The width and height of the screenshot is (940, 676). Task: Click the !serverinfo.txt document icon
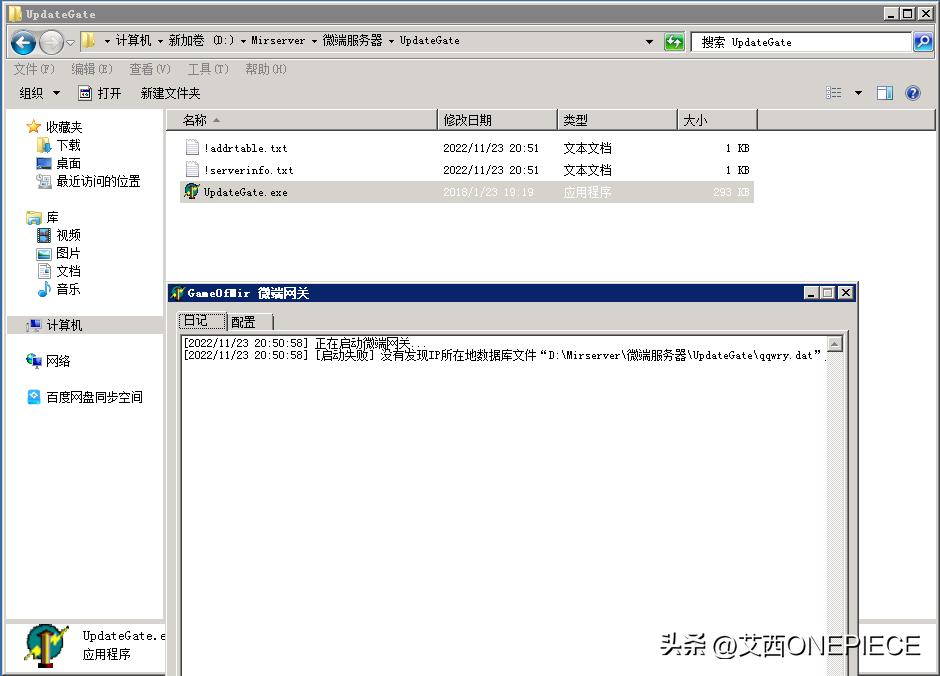point(192,170)
